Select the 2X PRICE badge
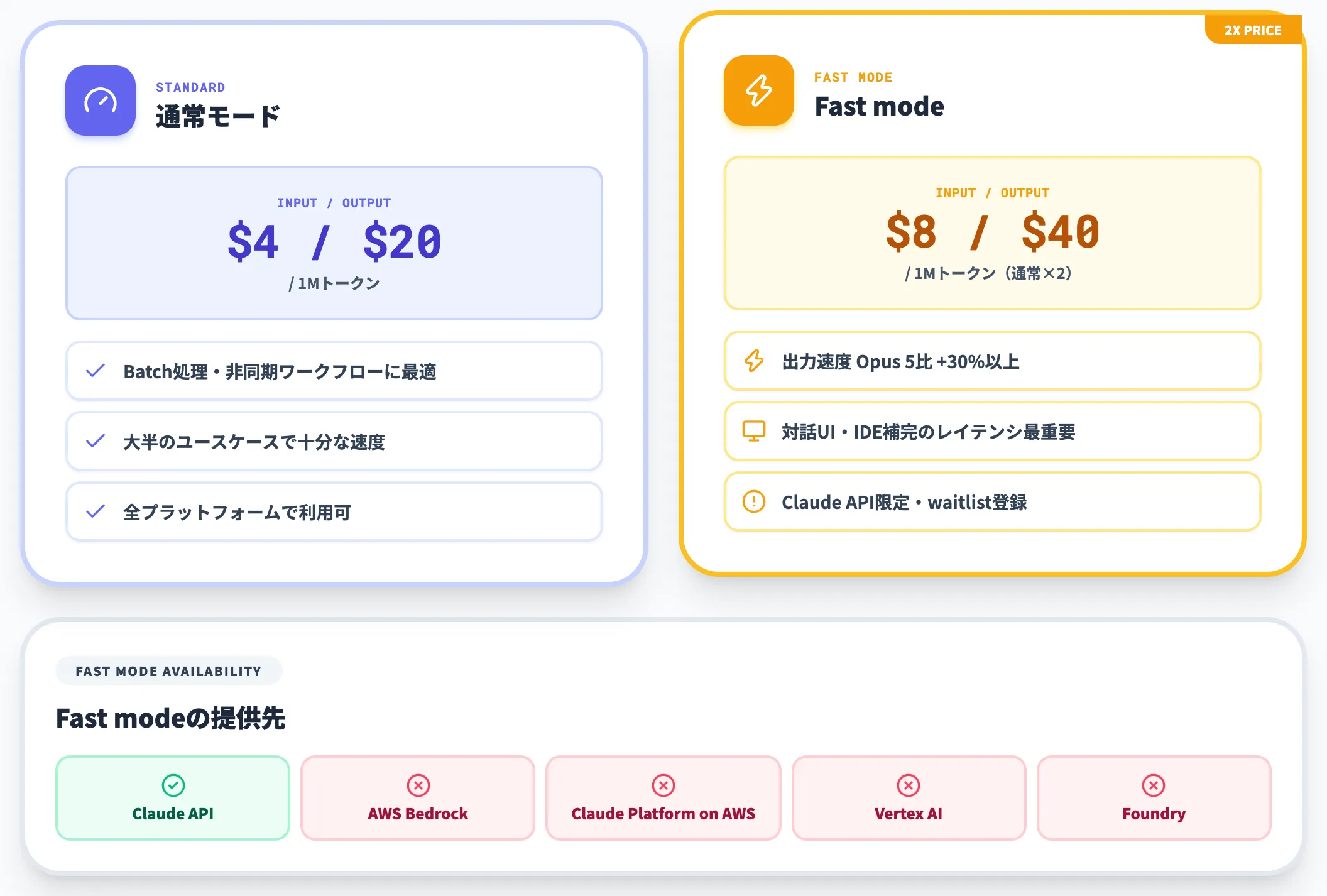Image resolution: width=1327 pixels, height=896 pixels. 1253,30
